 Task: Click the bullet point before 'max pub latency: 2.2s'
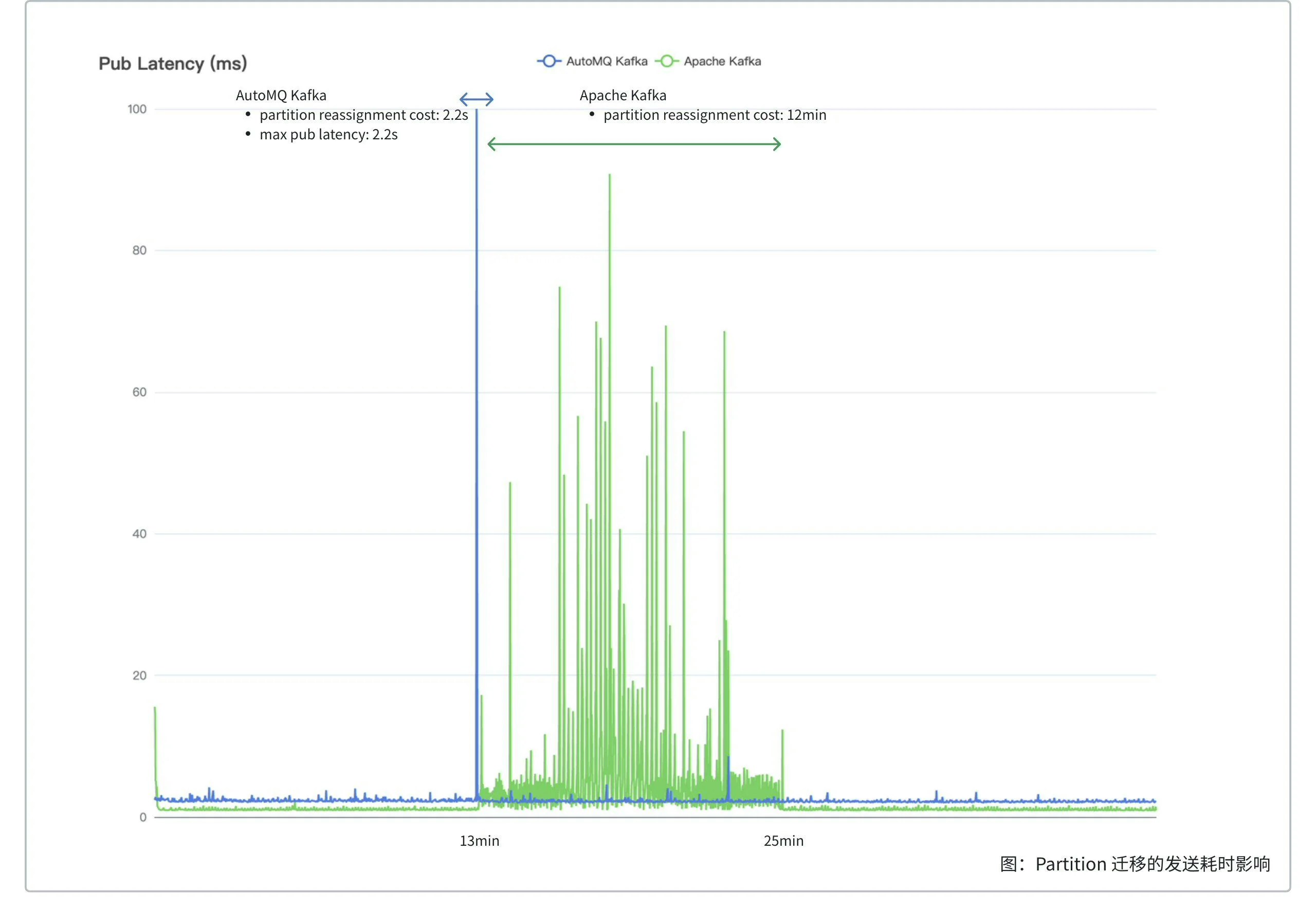click(x=248, y=134)
